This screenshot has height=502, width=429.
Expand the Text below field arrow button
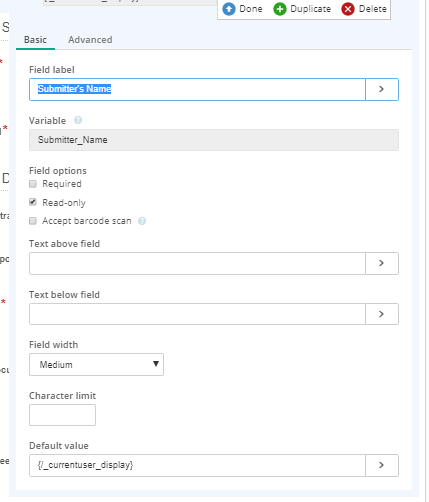pyautogui.click(x=382, y=314)
